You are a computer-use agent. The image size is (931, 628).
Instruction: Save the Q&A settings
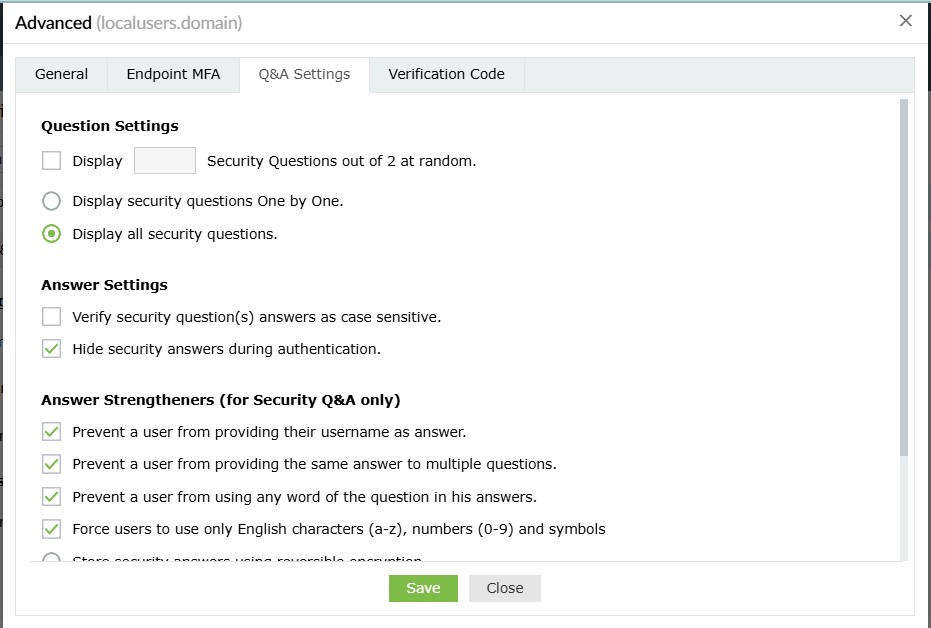tap(423, 588)
